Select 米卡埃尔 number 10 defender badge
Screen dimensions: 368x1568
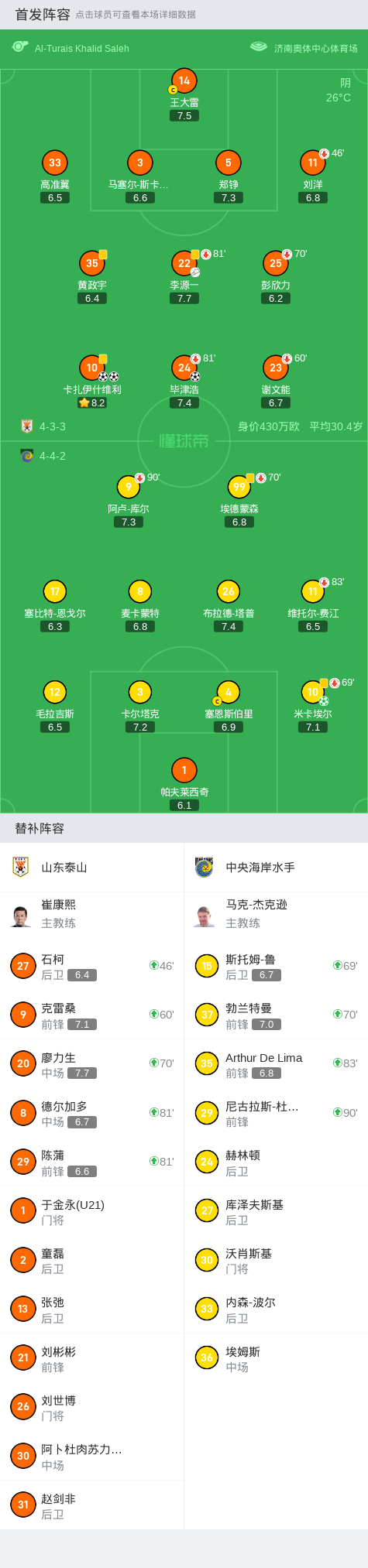click(x=313, y=692)
